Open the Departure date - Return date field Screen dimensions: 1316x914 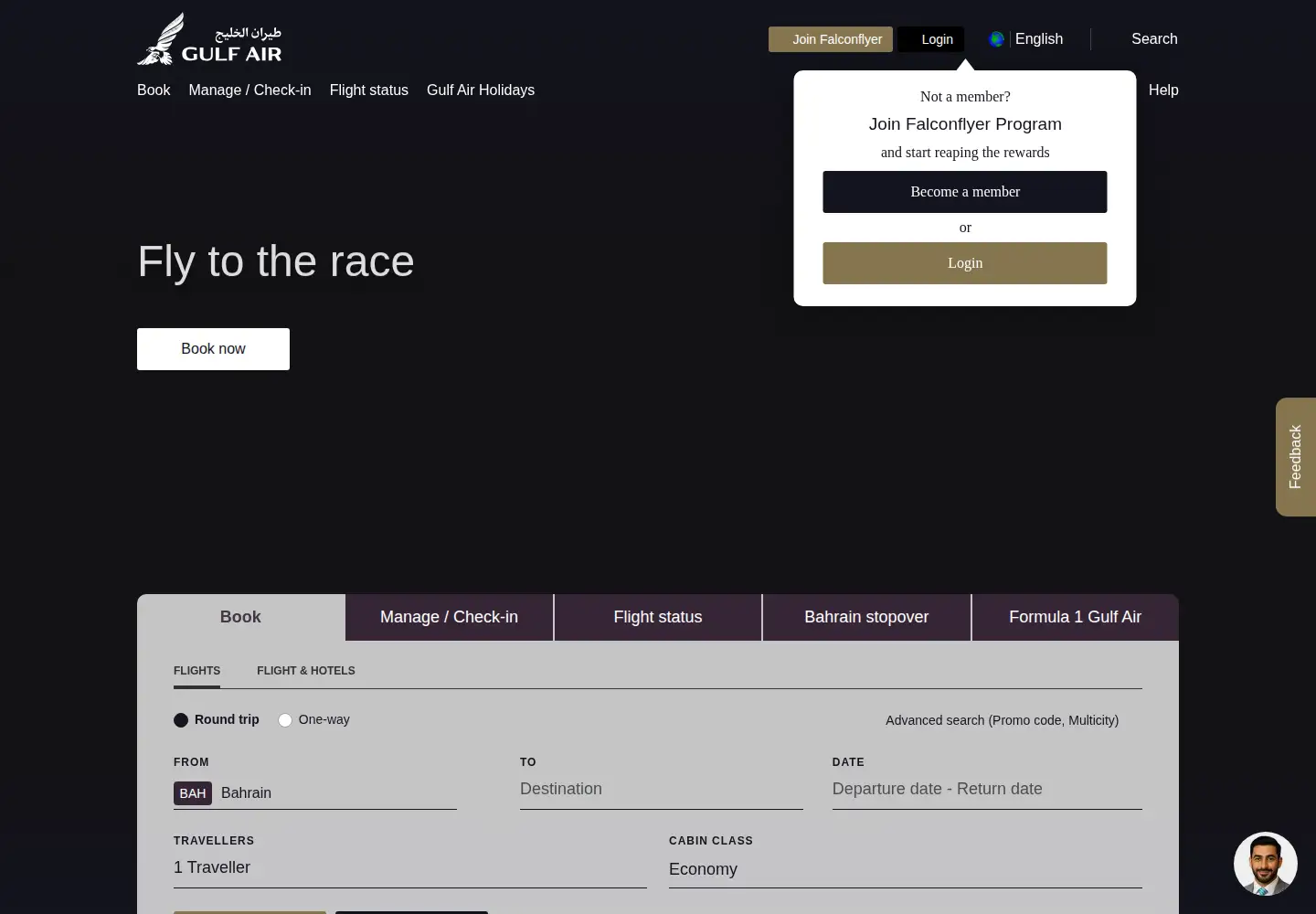[x=987, y=790]
